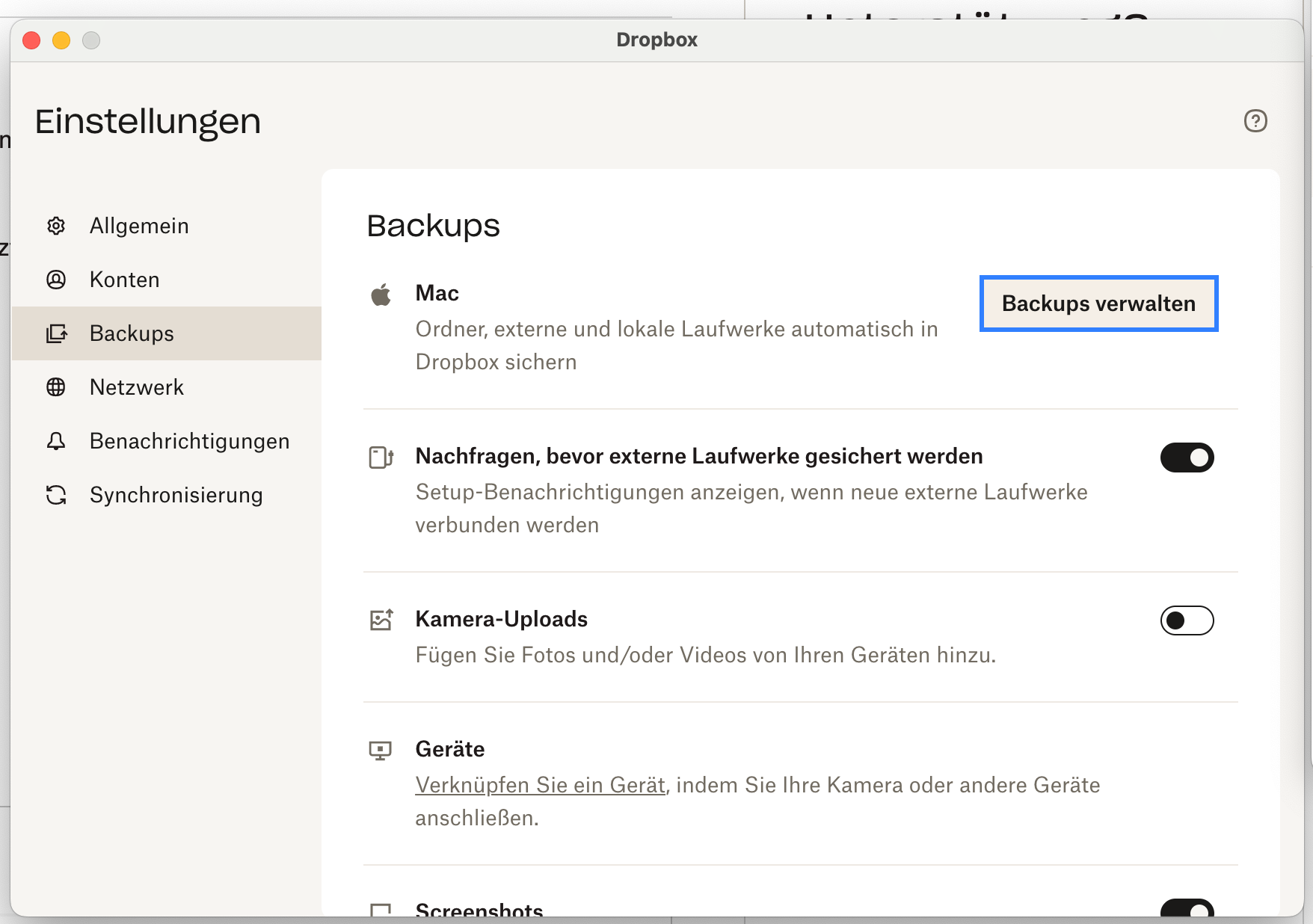Click the Setup-Benachrichtigungen anzeigen description
The image size is (1313, 924).
pos(751,508)
